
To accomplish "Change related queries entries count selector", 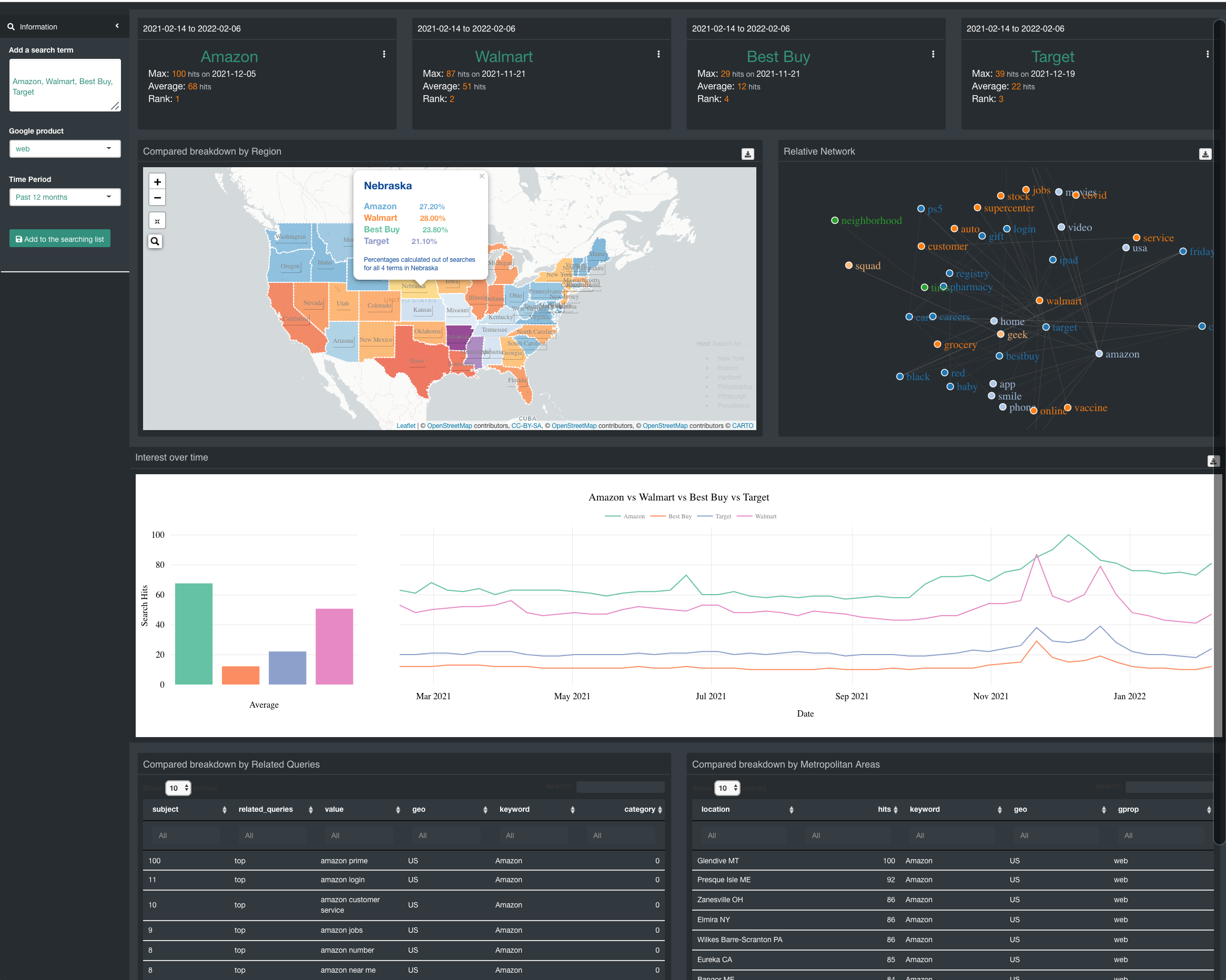I will click(178, 788).
